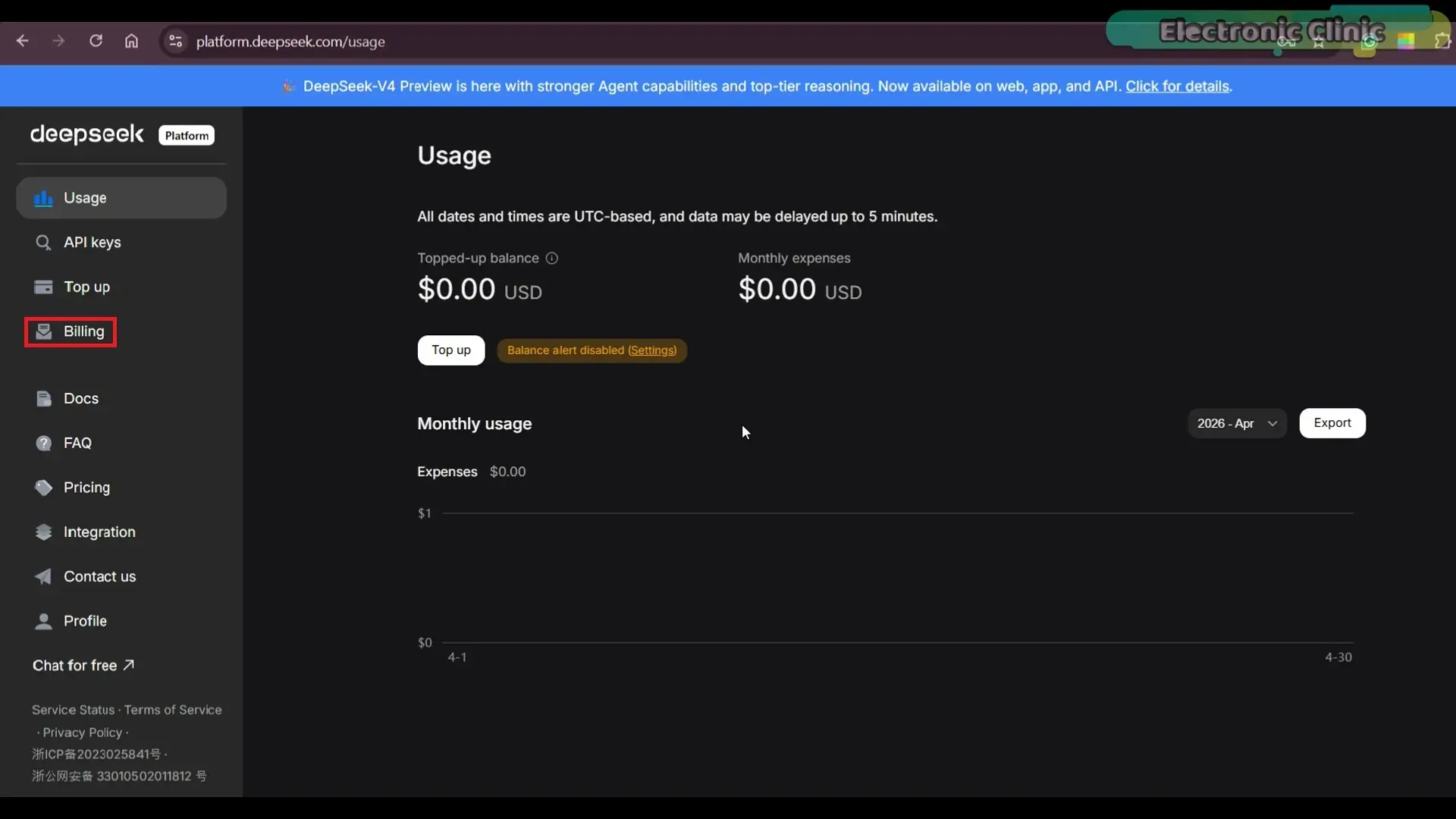Open Privacy Policy footer link
Image resolution: width=1456 pixels, height=819 pixels.
tap(83, 733)
